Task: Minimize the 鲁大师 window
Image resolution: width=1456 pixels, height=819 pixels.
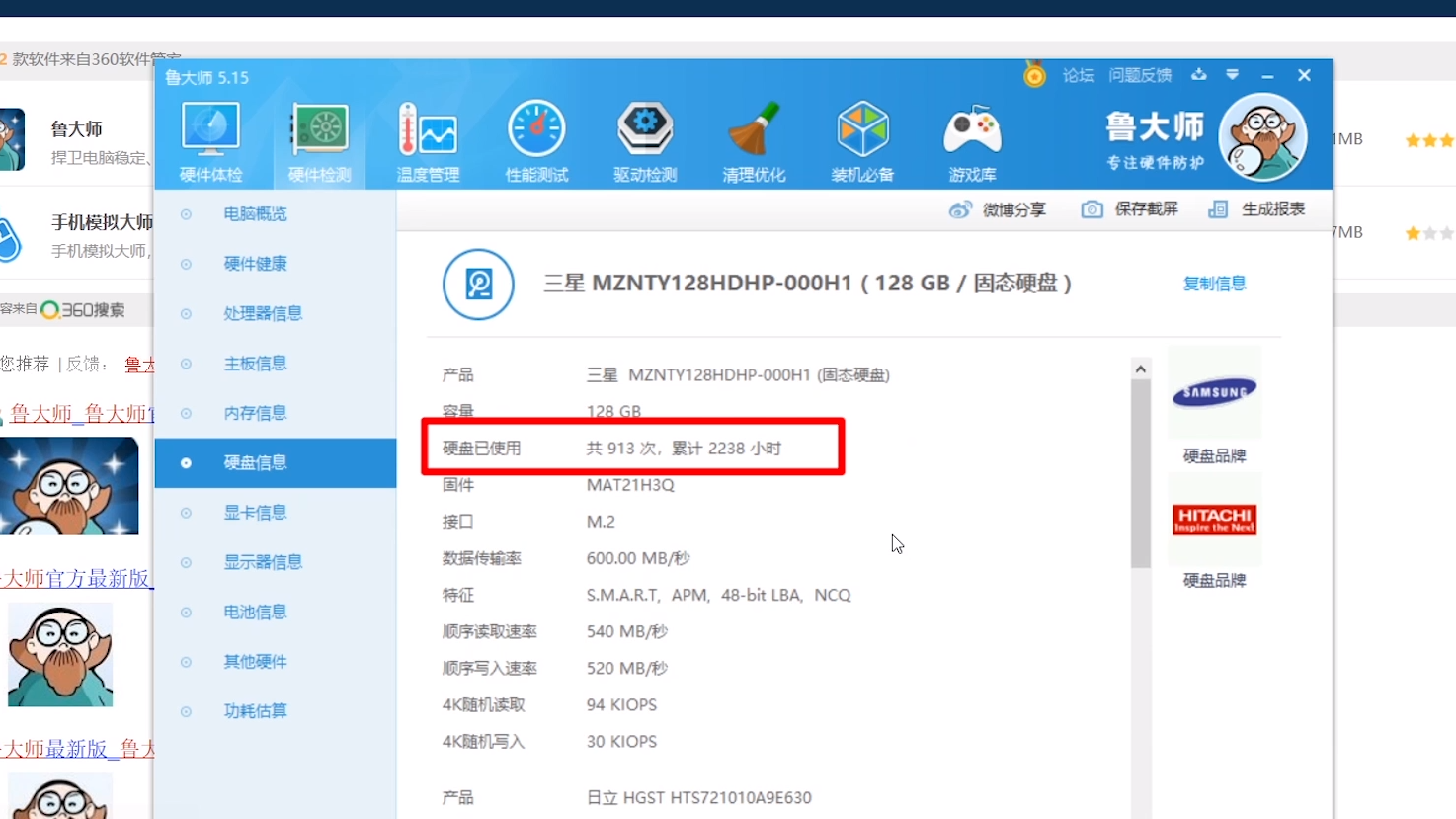Action: (x=1267, y=75)
